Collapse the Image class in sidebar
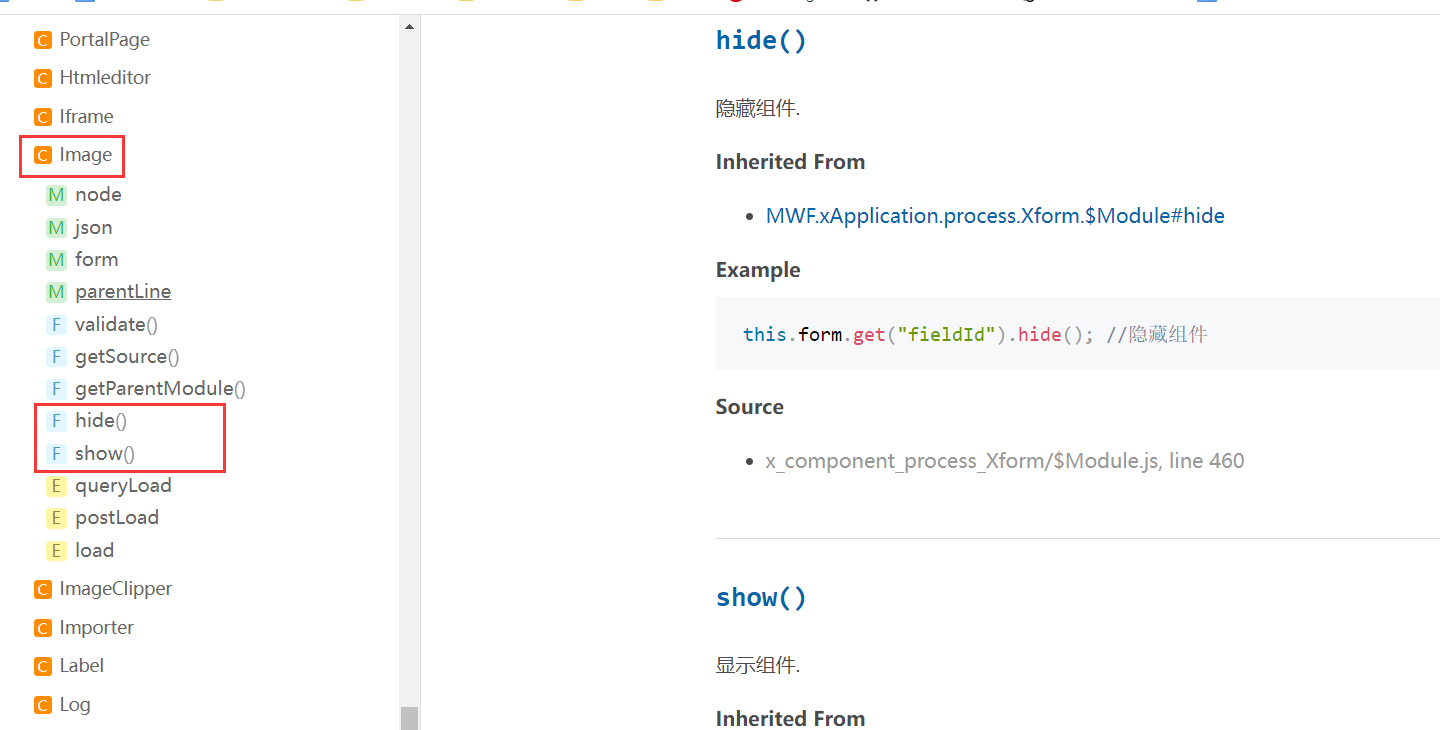Image resolution: width=1440 pixels, height=730 pixels. 85,155
